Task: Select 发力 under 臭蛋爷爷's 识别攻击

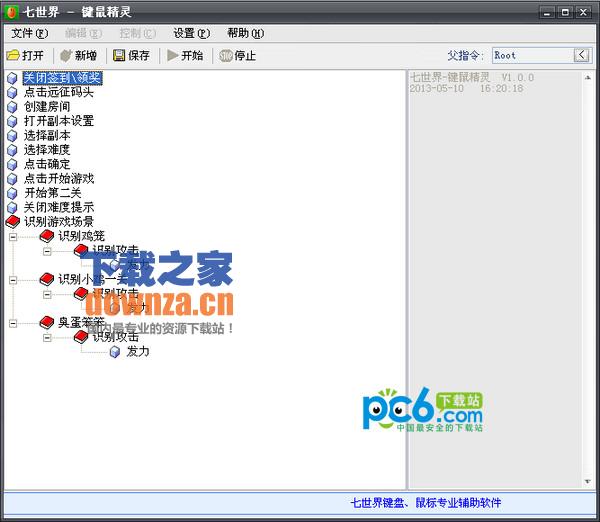Action: (x=138, y=352)
